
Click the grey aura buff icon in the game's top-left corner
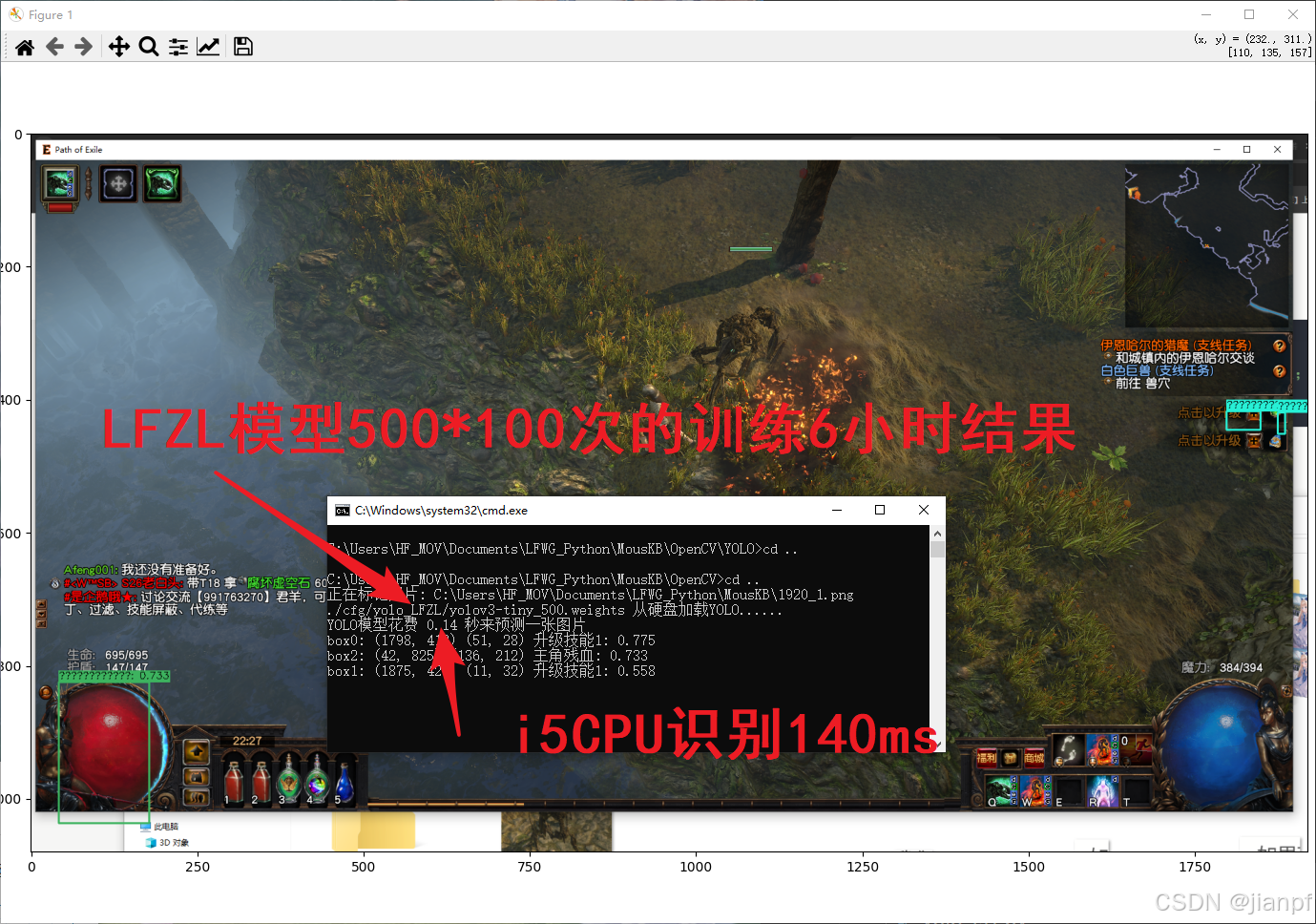(x=118, y=183)
